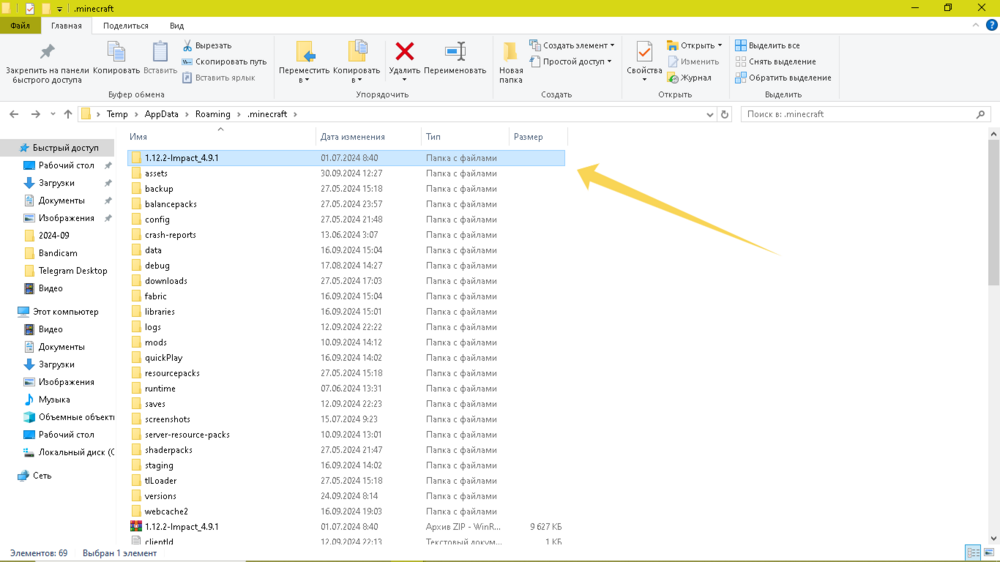Switch to large icons view in status bar
Viewport: 1000px width, 562px height.
pos(989,552)
